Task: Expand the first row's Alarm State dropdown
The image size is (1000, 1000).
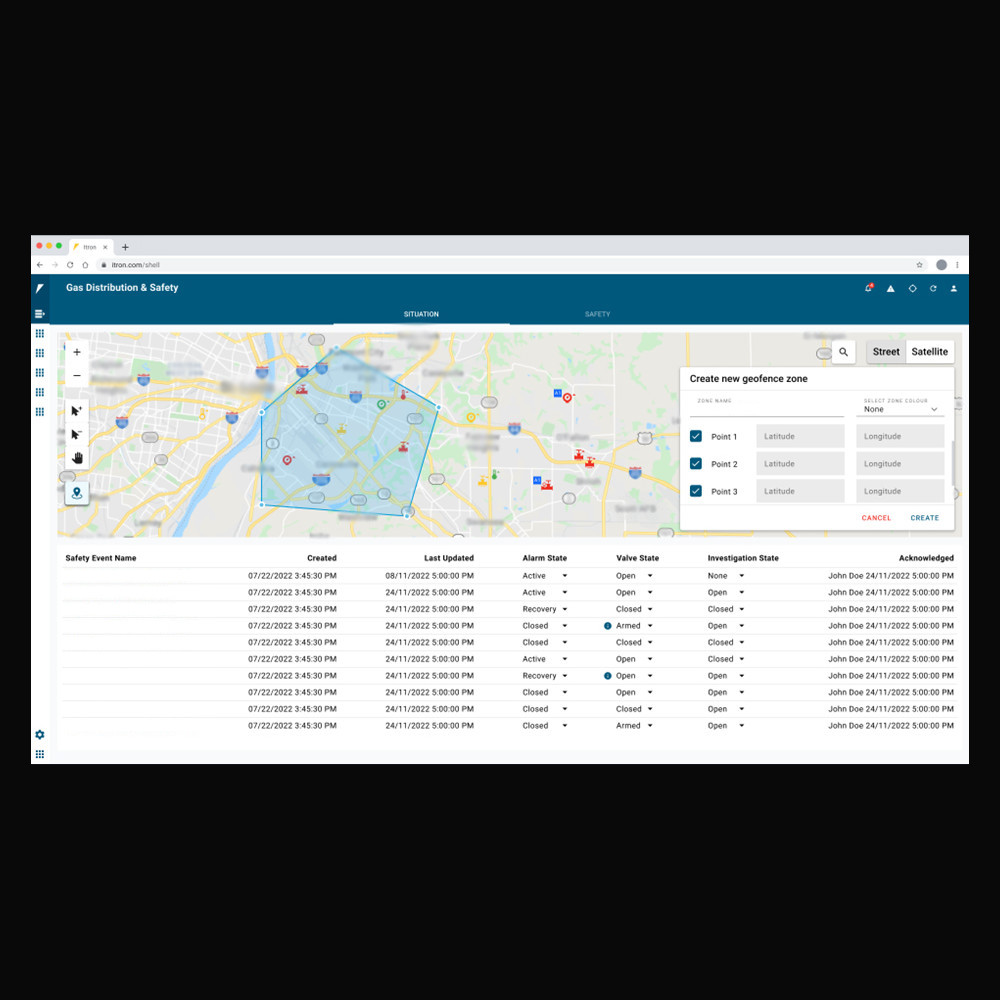Action: click(564, 576)
